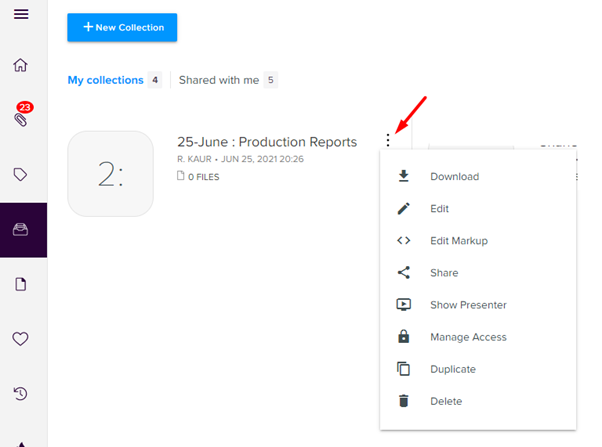Click the lock access icon
This screenshot has width=602, height=447.
coord(404,336)
